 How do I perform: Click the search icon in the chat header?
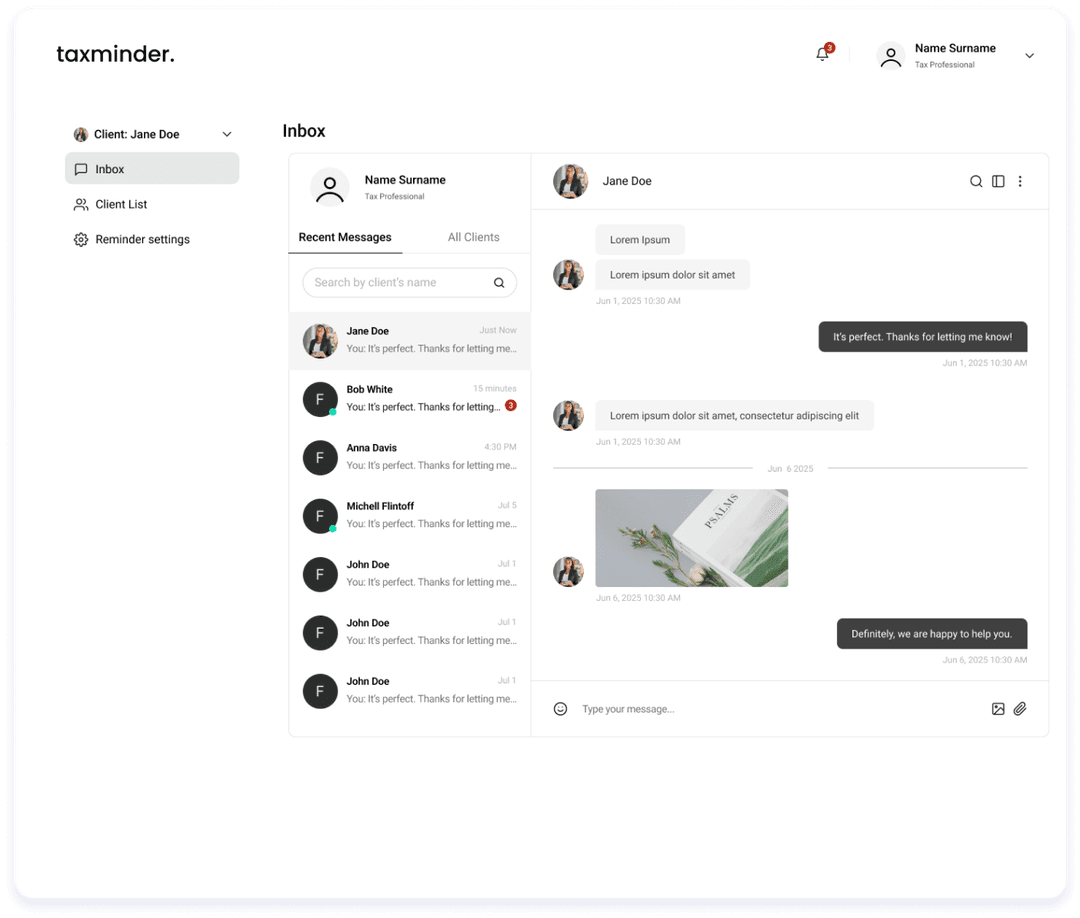point(976,181)
